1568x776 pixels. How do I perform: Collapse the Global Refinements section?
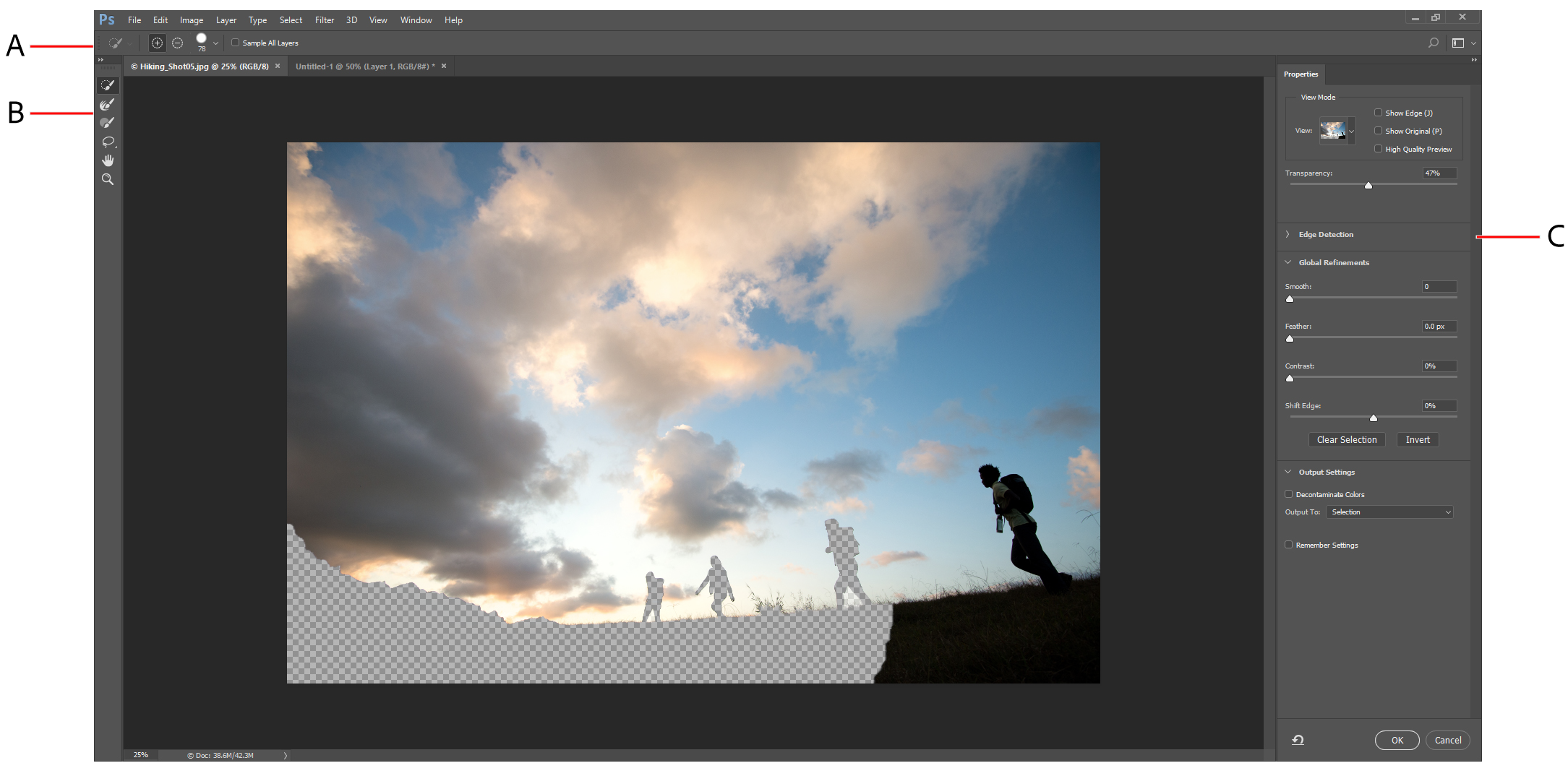(x=1288, y=262)
